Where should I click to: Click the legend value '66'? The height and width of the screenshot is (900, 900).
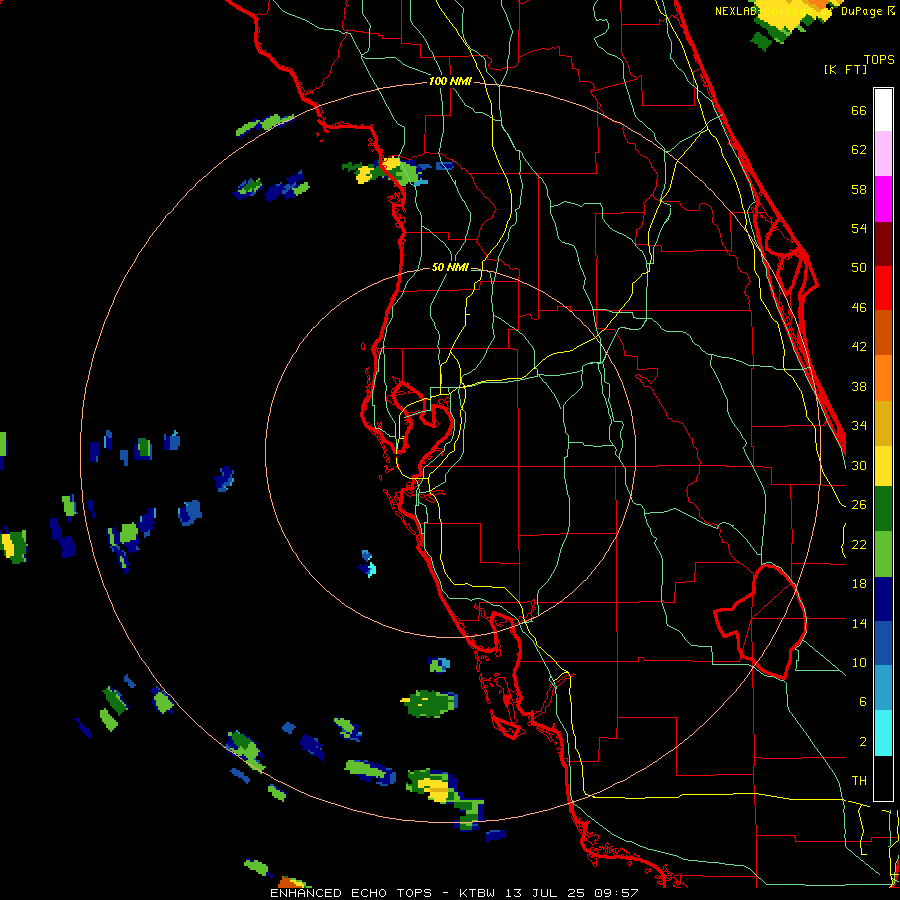[859, 110]
